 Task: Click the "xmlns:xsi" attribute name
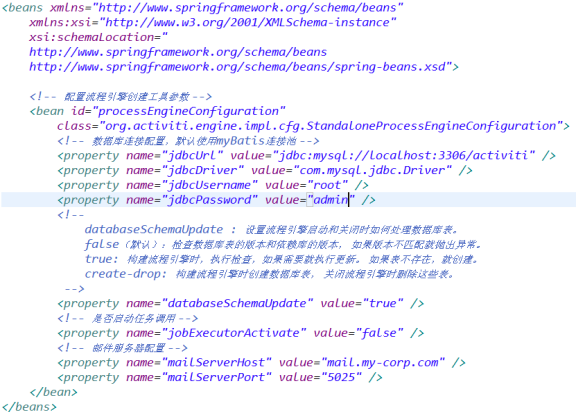[x=60, y=22]
